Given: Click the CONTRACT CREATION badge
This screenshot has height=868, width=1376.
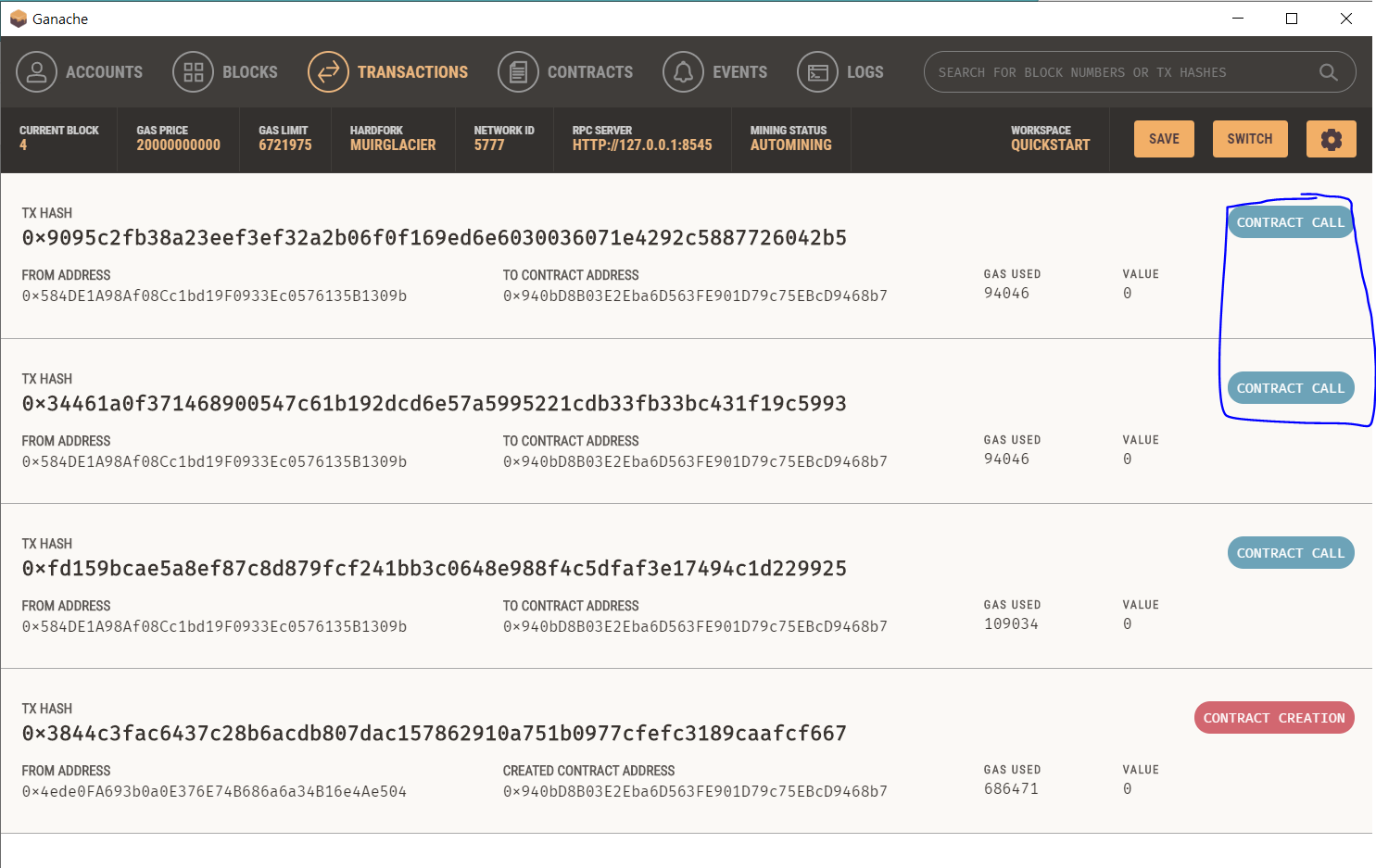Looking at the screenshot, I should click(x=1274, y=718).
